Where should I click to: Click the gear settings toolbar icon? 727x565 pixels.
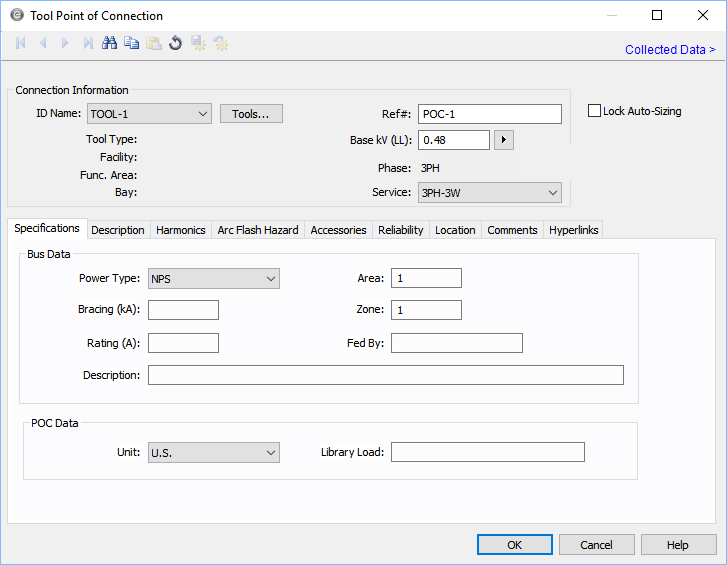220,43
